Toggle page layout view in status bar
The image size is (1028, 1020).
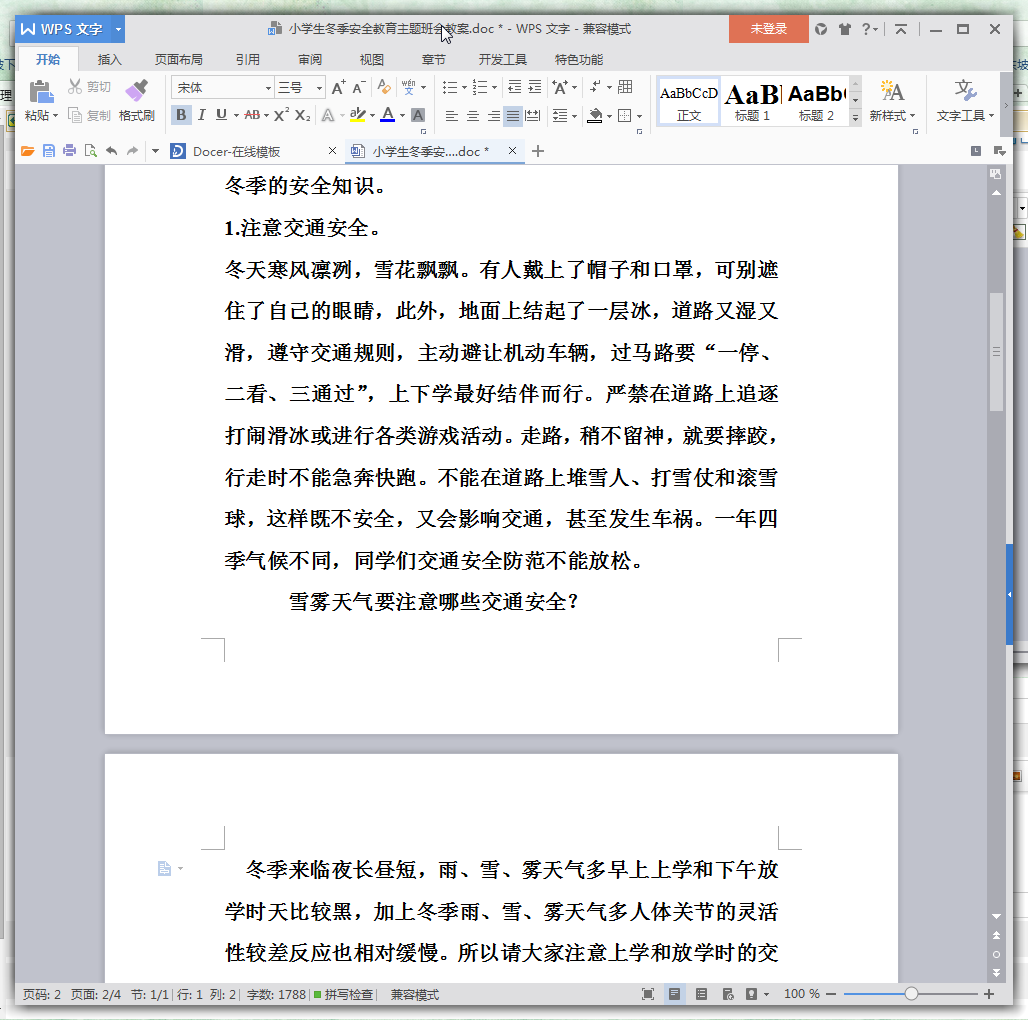[674, 994]
